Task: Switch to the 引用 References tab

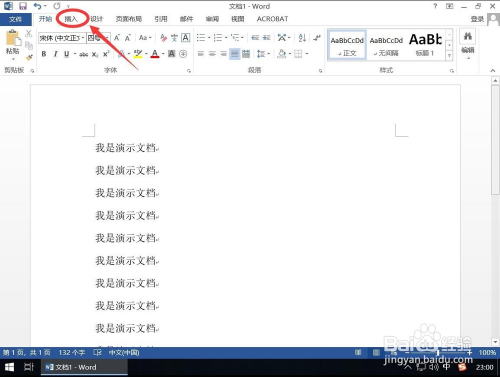Action: pyautogui.click(x=161, y=19)
